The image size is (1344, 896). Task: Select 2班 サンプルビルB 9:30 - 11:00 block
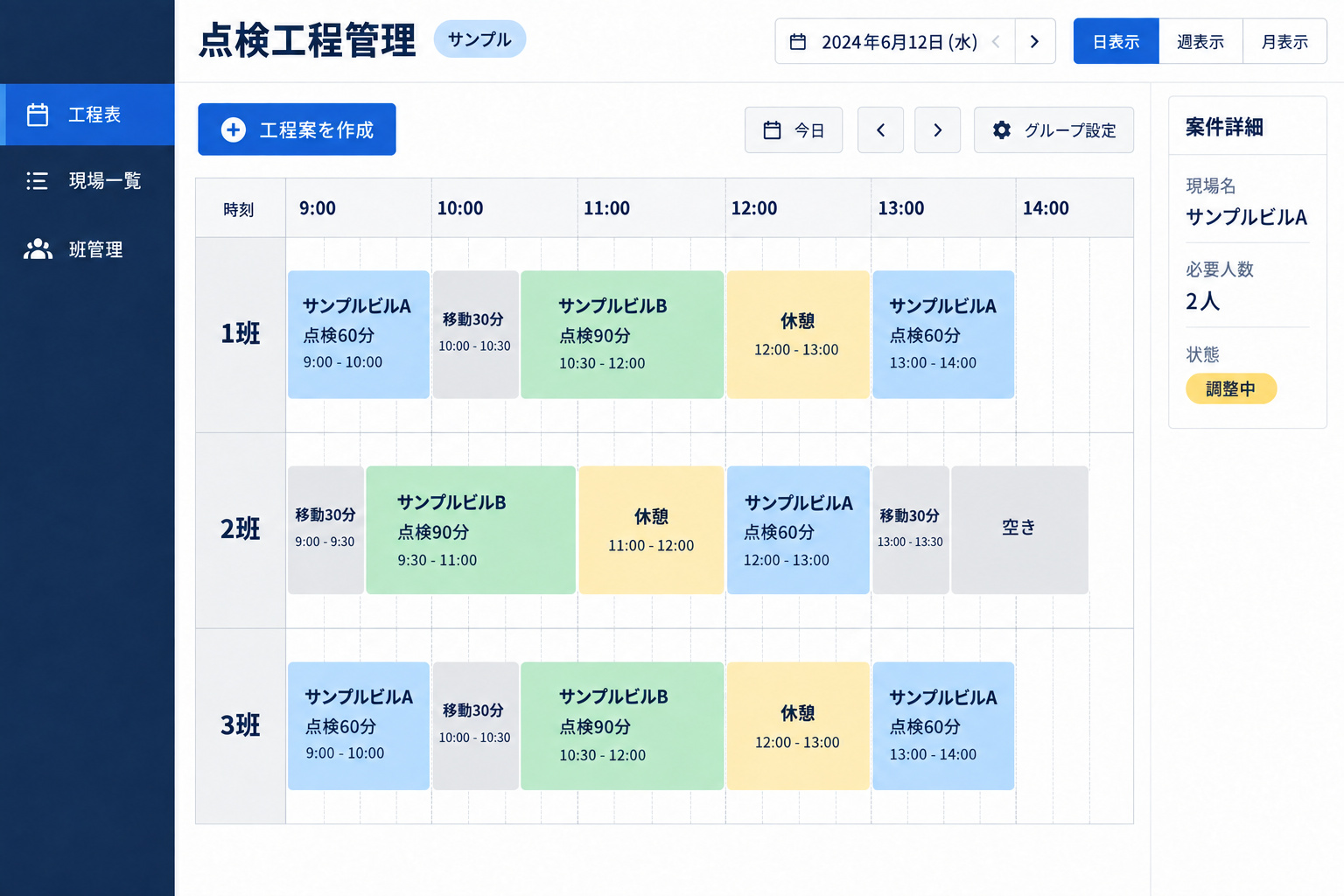tap(471, 530)
